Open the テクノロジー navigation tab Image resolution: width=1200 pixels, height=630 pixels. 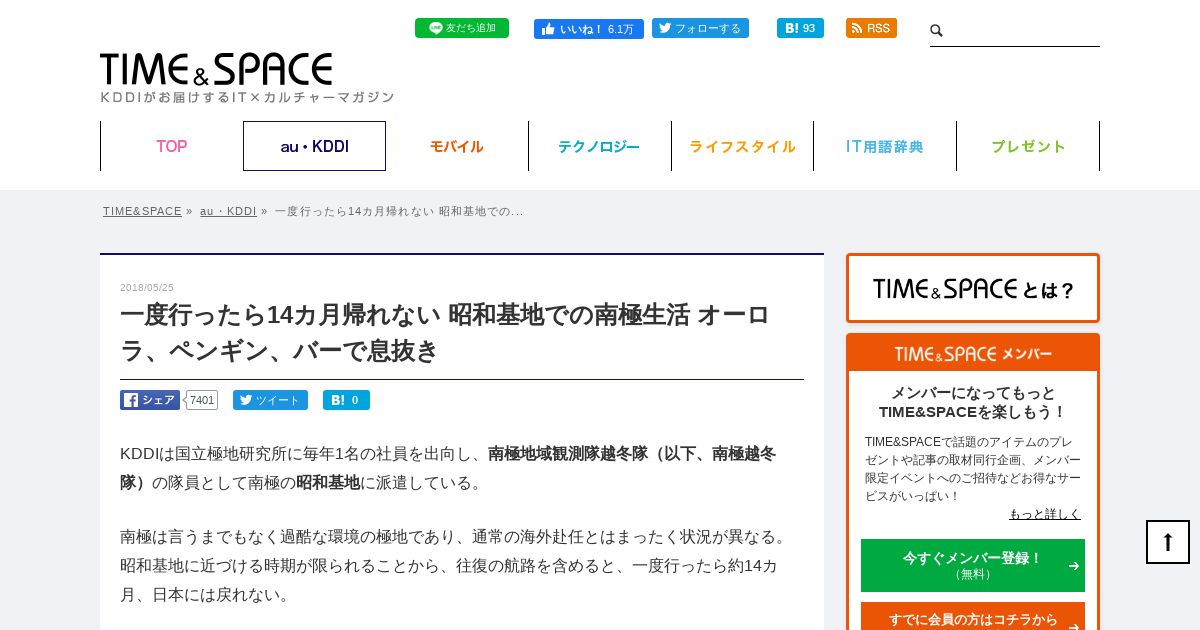pos(599,146)
